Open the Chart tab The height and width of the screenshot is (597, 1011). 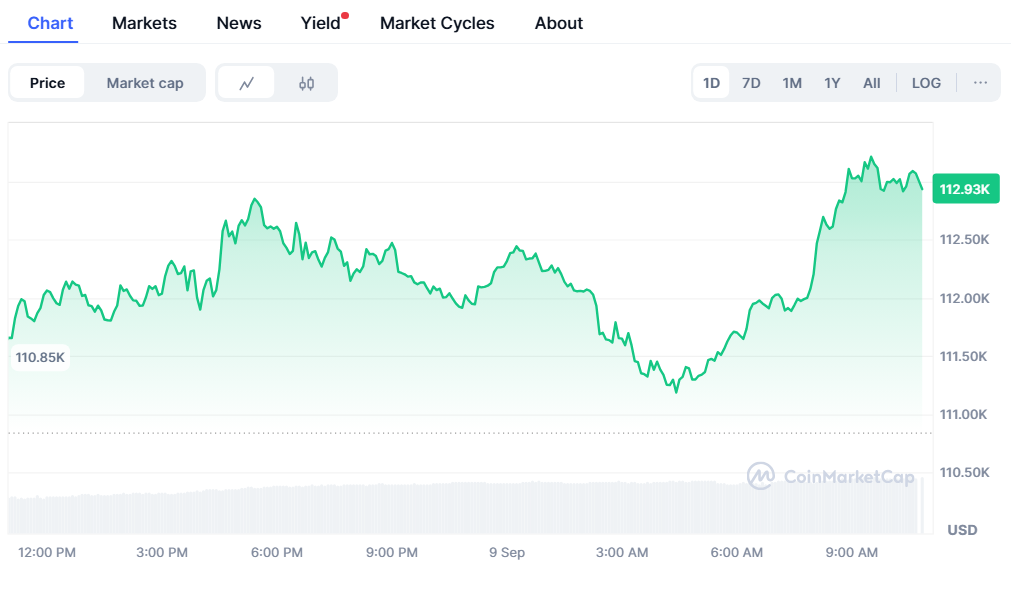(x=50, y=23)
